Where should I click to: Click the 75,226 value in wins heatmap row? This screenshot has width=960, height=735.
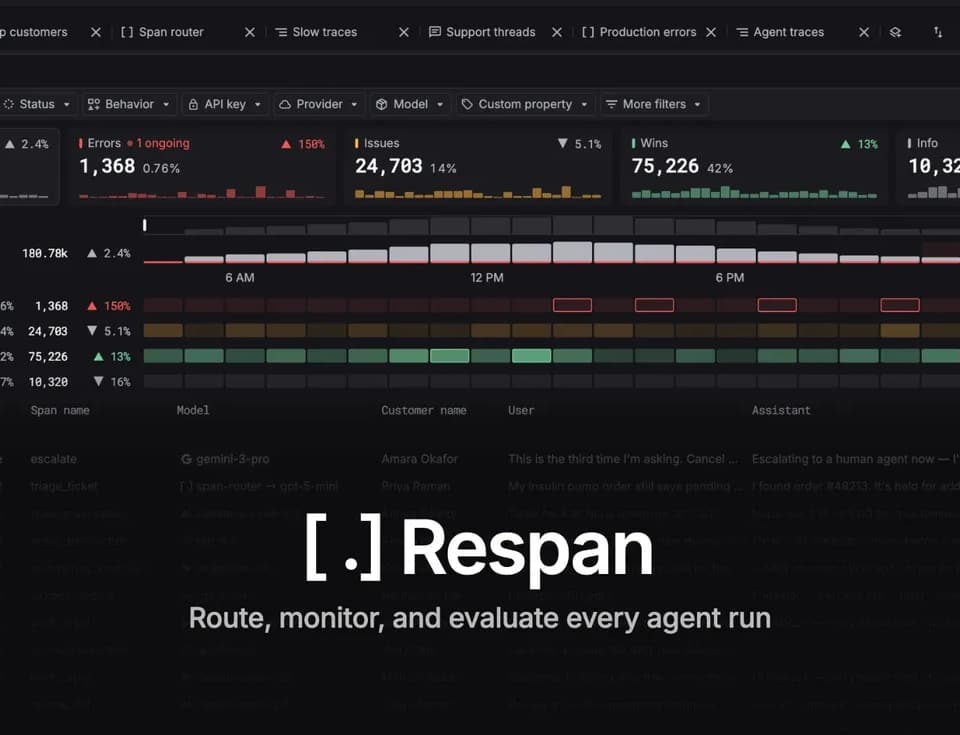(x=48, y=356)
